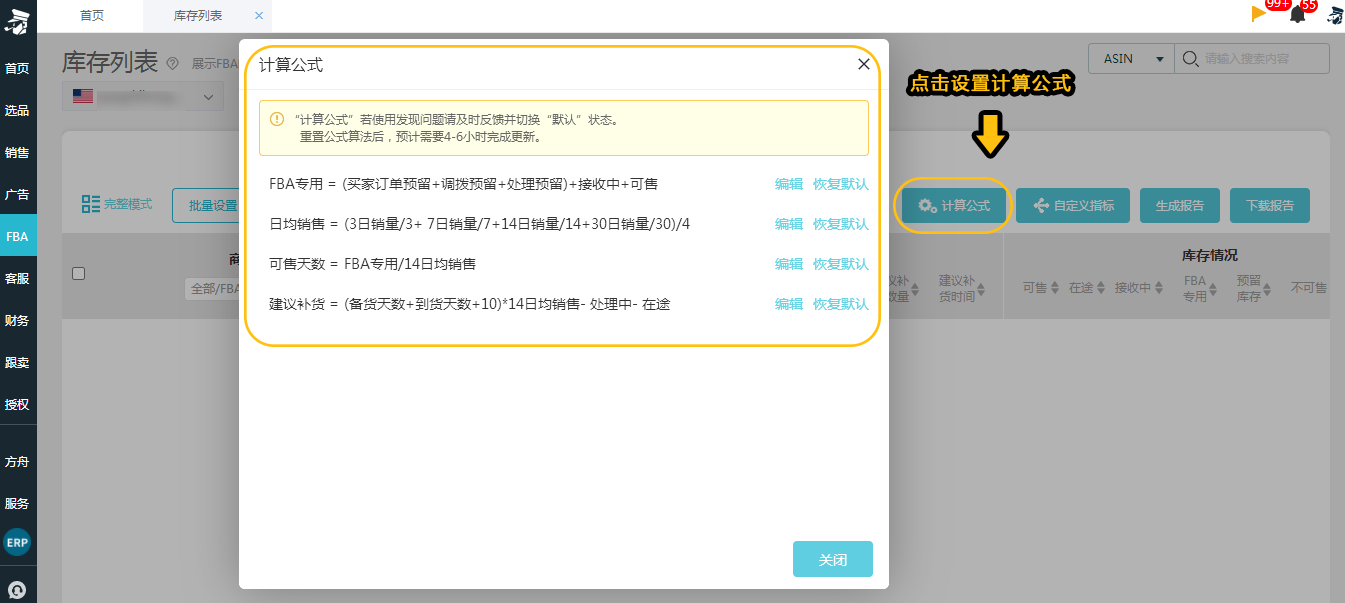The image size is (1345, 603).
Task: Switch to the 首页 tab
Action: (92, 15)
